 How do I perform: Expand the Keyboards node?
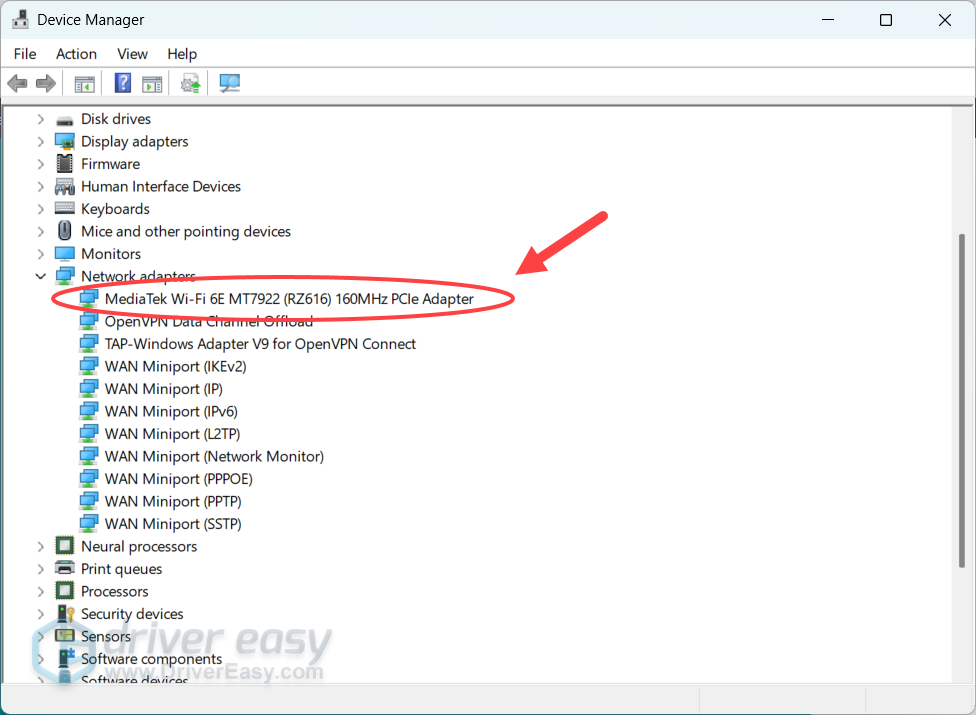40,208
